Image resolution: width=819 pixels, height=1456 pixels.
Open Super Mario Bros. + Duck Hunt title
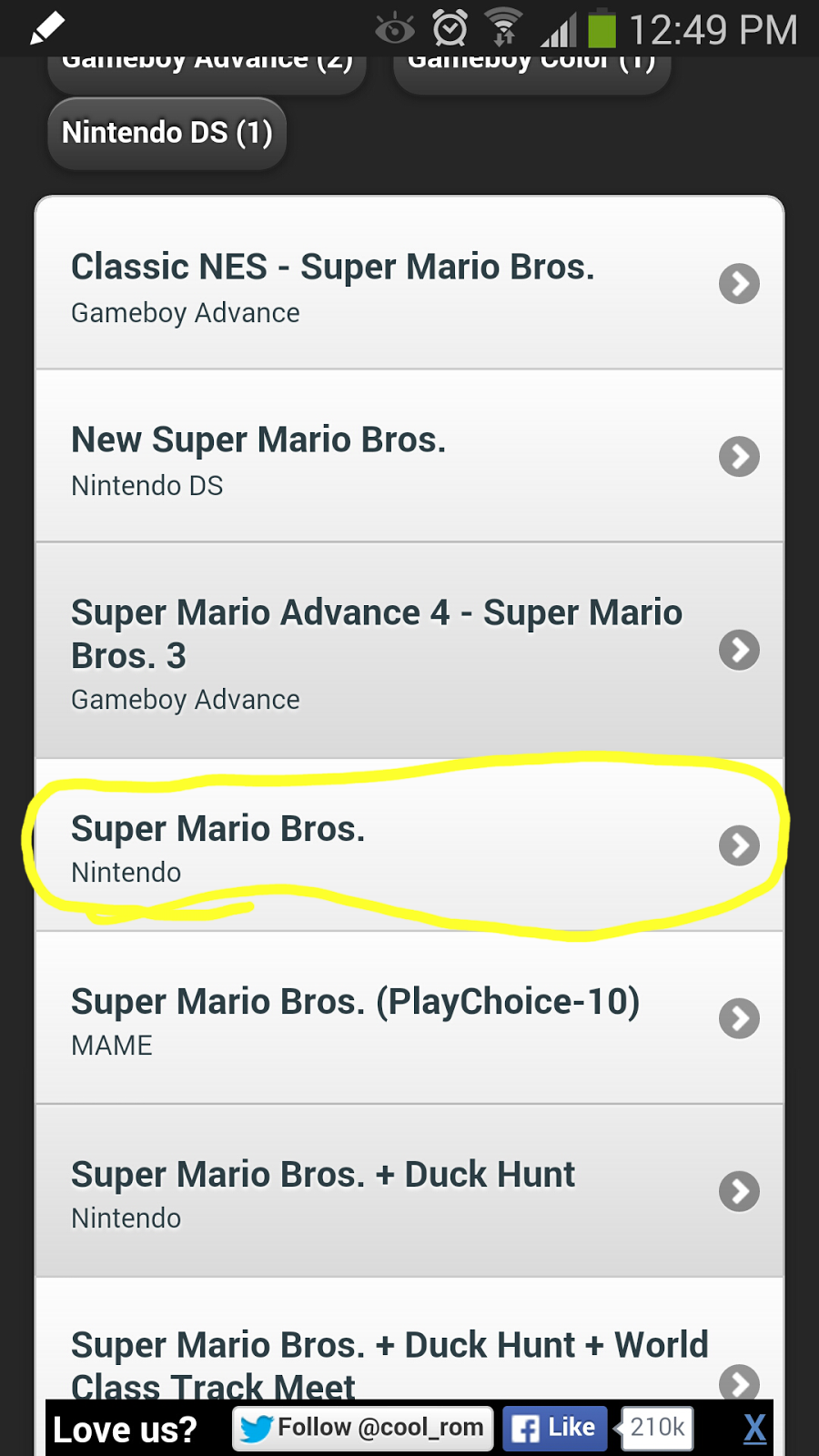[323, 1175]
